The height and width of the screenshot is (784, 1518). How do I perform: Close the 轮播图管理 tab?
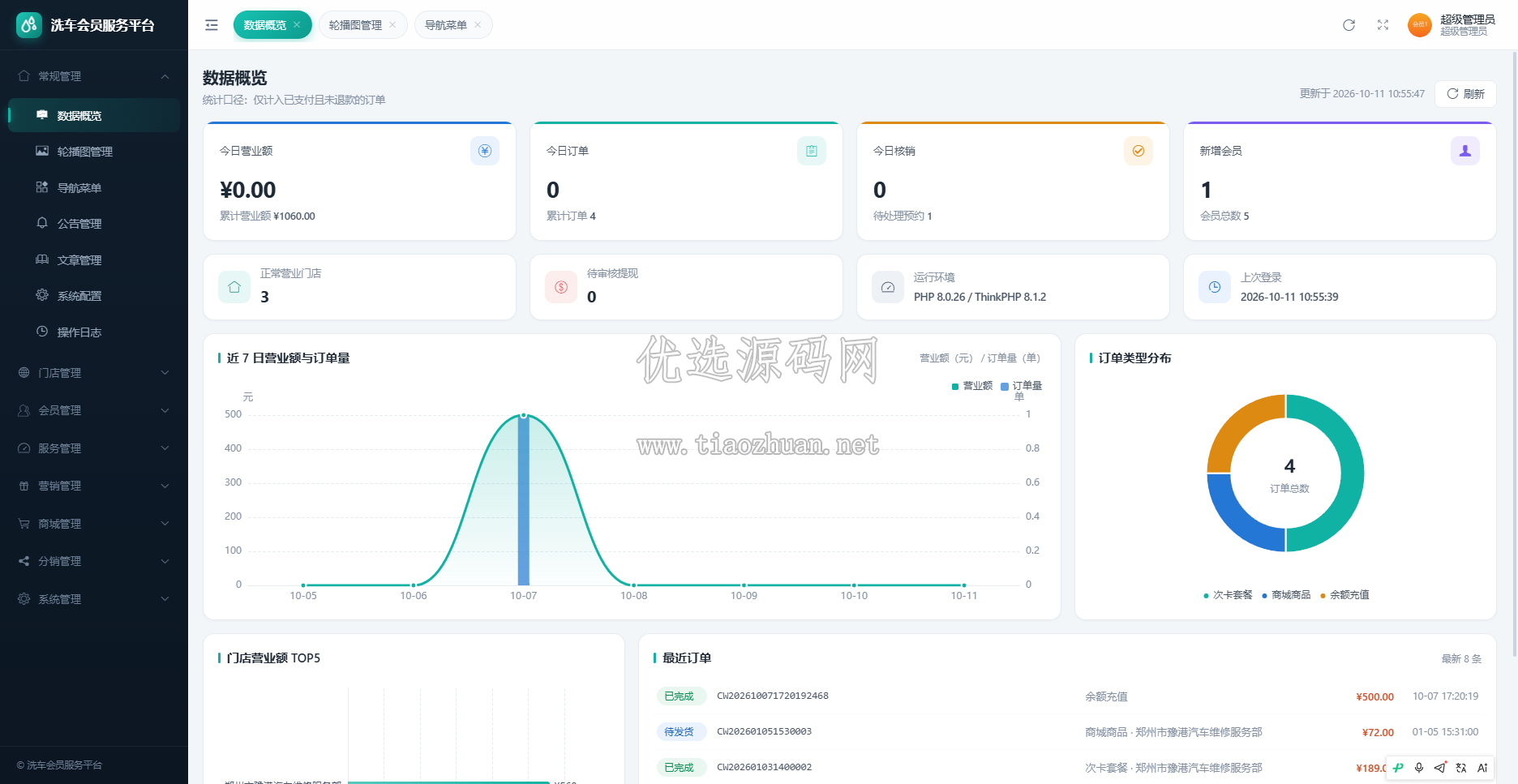click(392, 25)
